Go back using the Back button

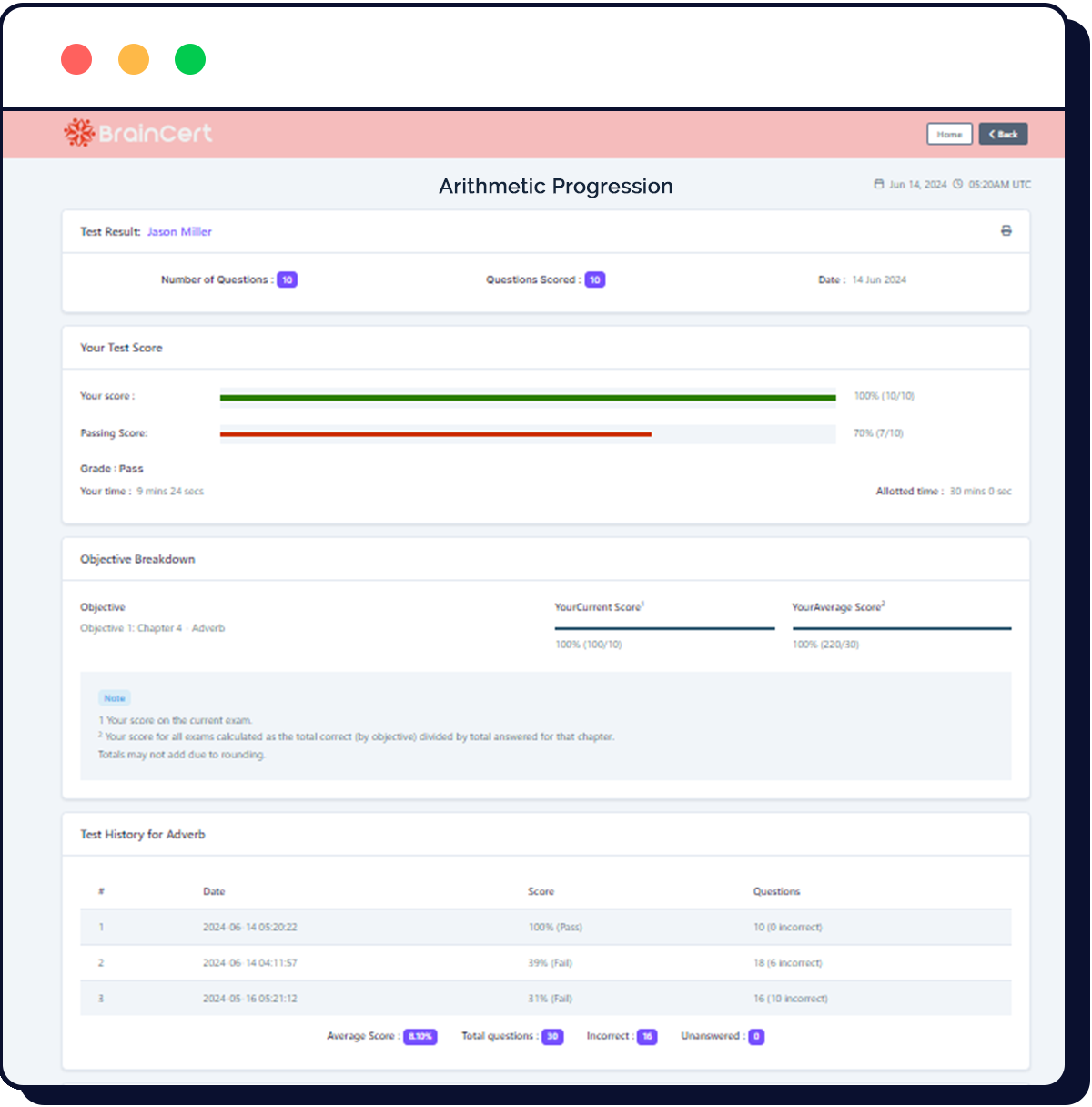pos(1003,134)
